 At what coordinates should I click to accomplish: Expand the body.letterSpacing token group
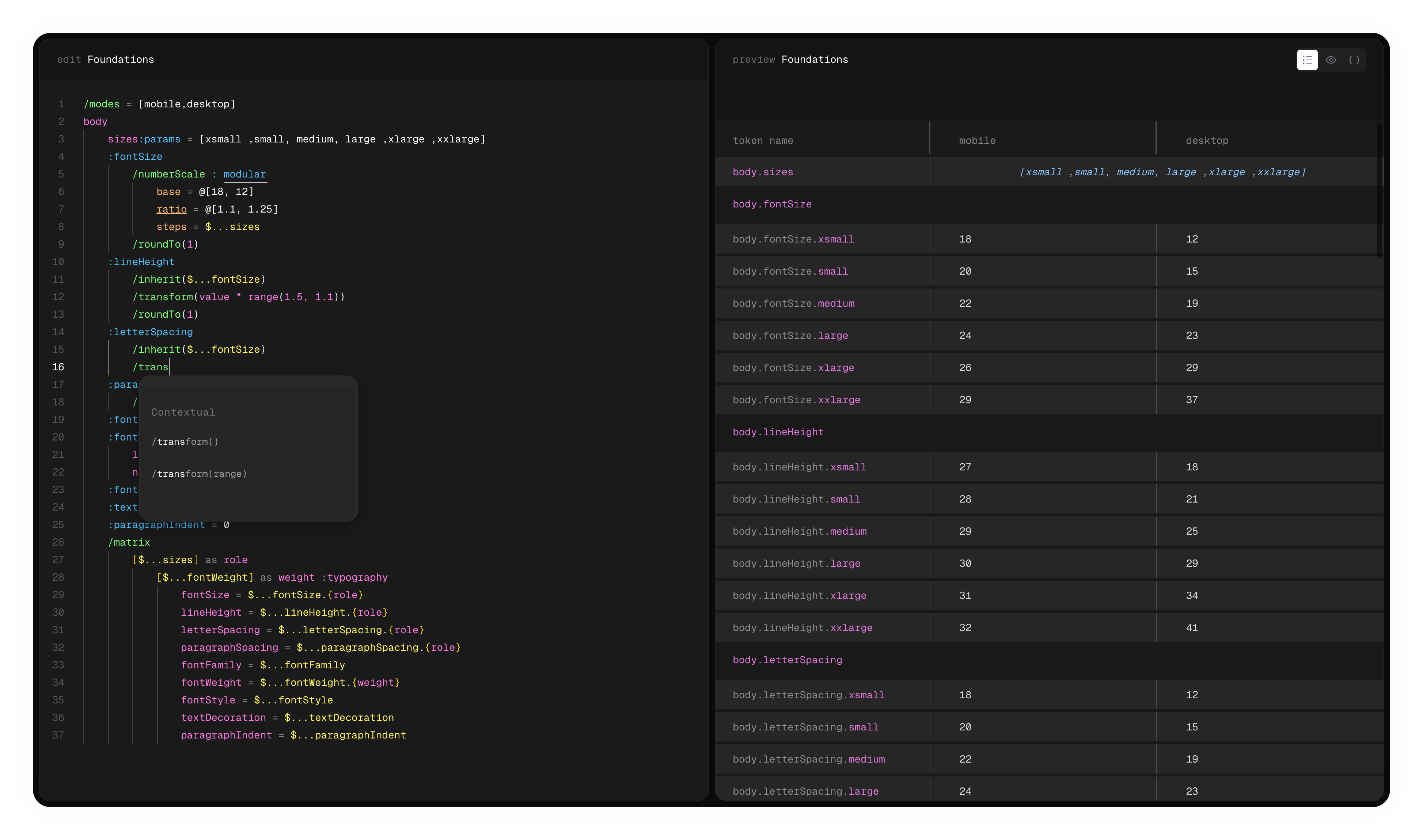[787, 660]
